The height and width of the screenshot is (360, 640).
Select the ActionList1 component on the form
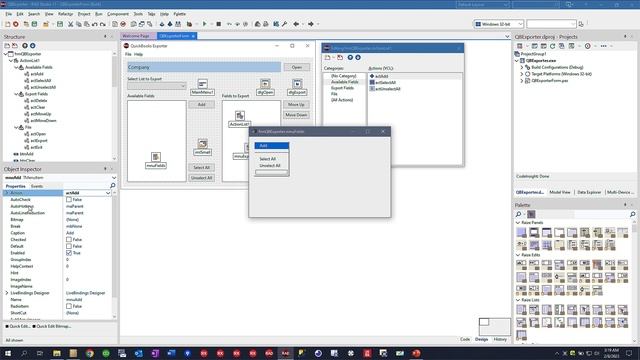240,119
